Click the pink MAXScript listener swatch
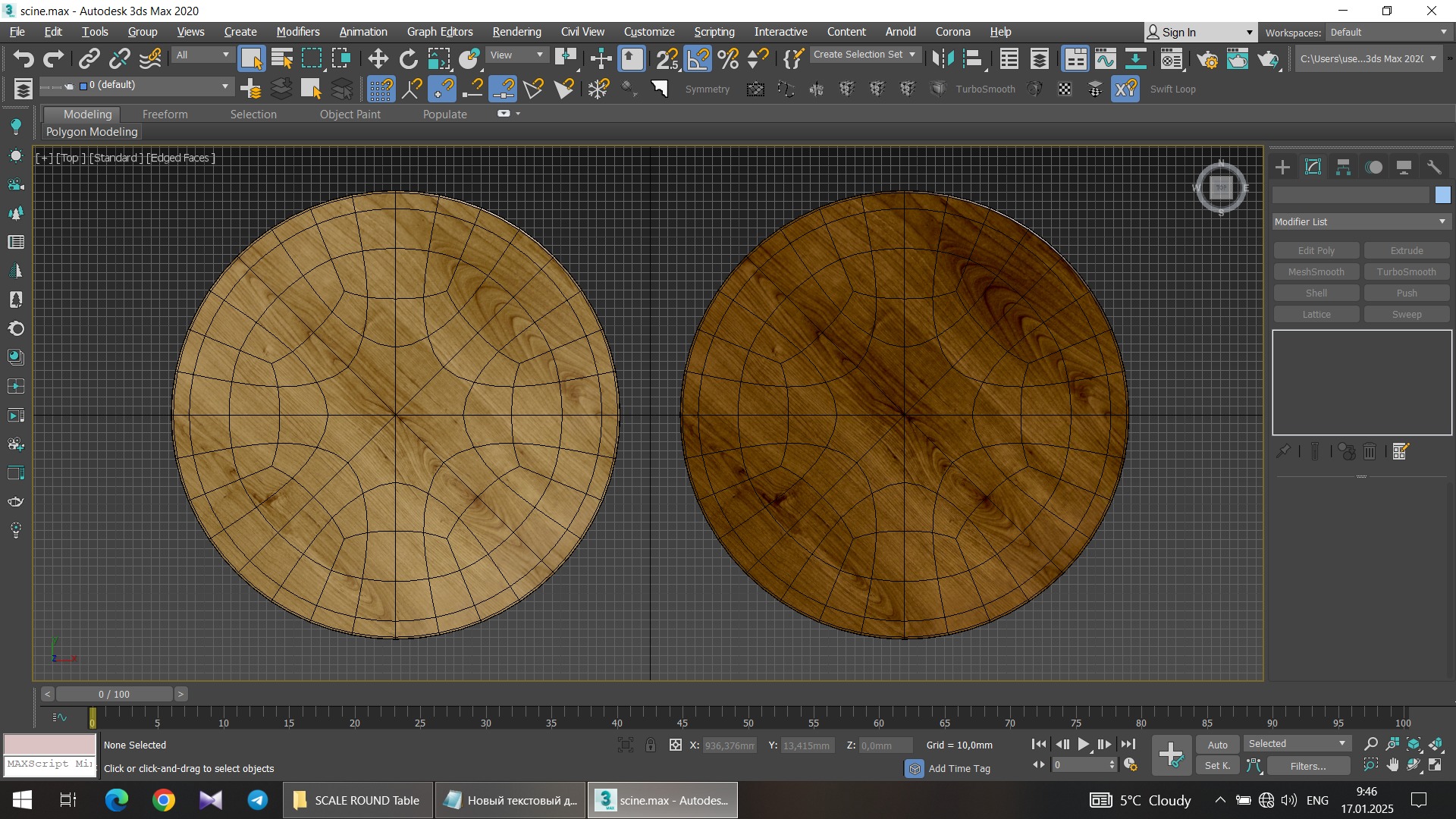 click(x=49, y=744)
